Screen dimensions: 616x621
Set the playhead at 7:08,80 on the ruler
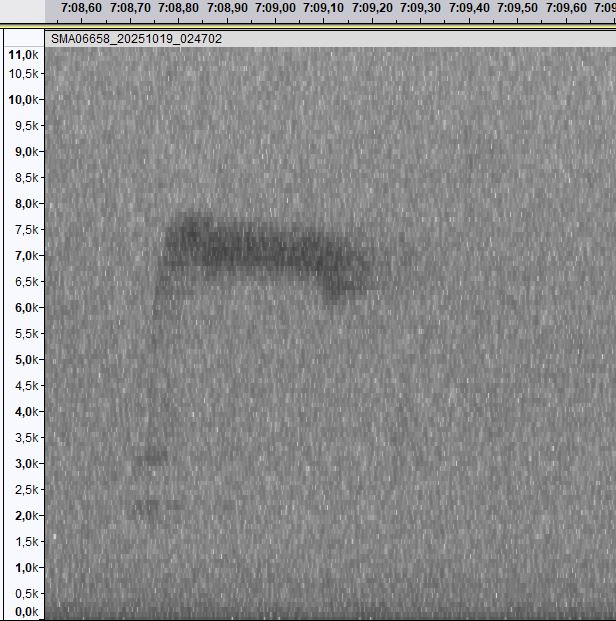click(x=178, y=8)
